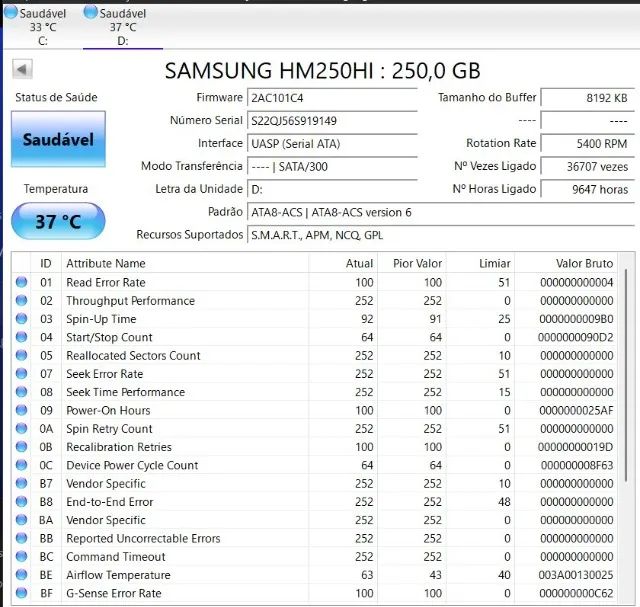Select the Reallocated Sectors Count attribute name
The image size is (640, 607).
click(x=133, y=356)
